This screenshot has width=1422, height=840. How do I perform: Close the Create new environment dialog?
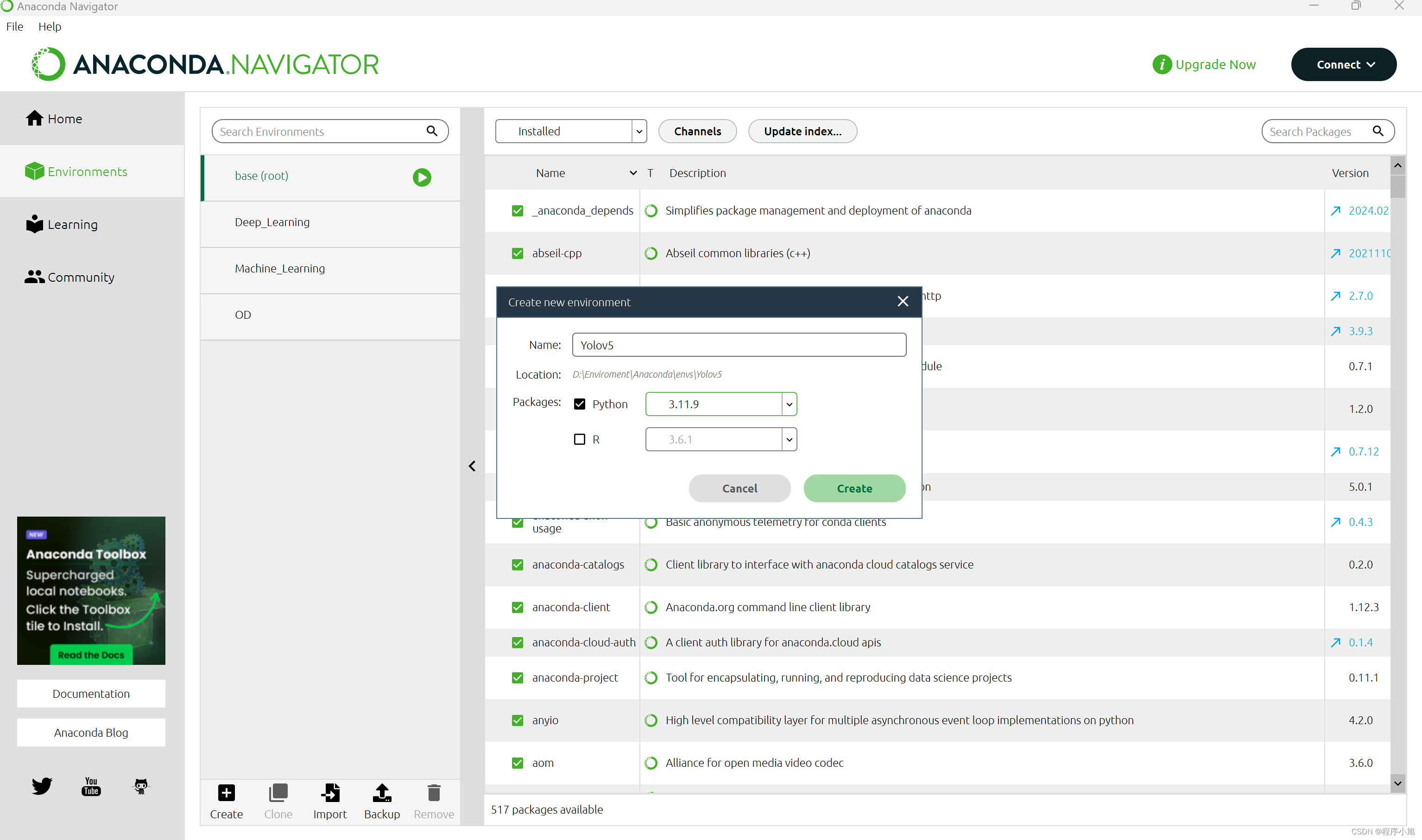point(902,301)
